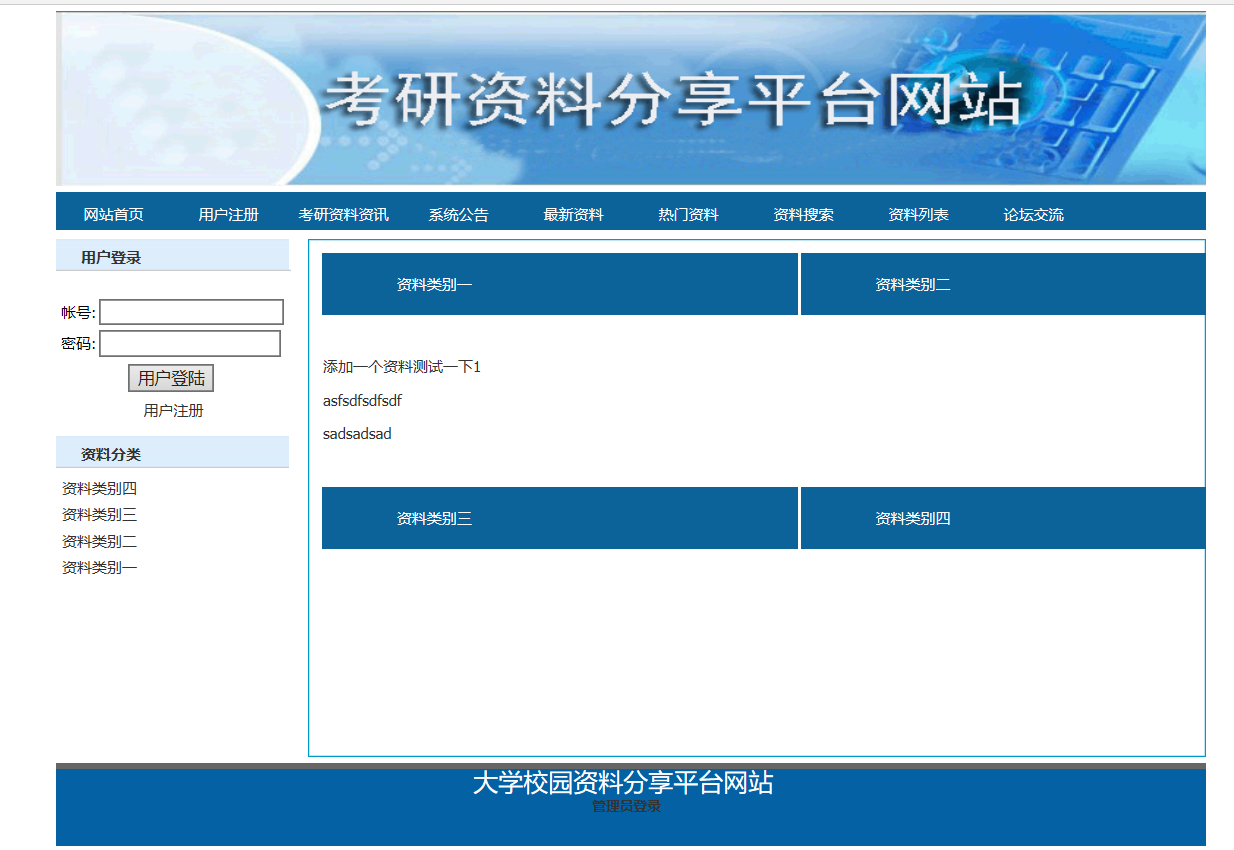
Task: Open the asfsdfsdfsdf resource link
Action: click(x=362, y=401)
